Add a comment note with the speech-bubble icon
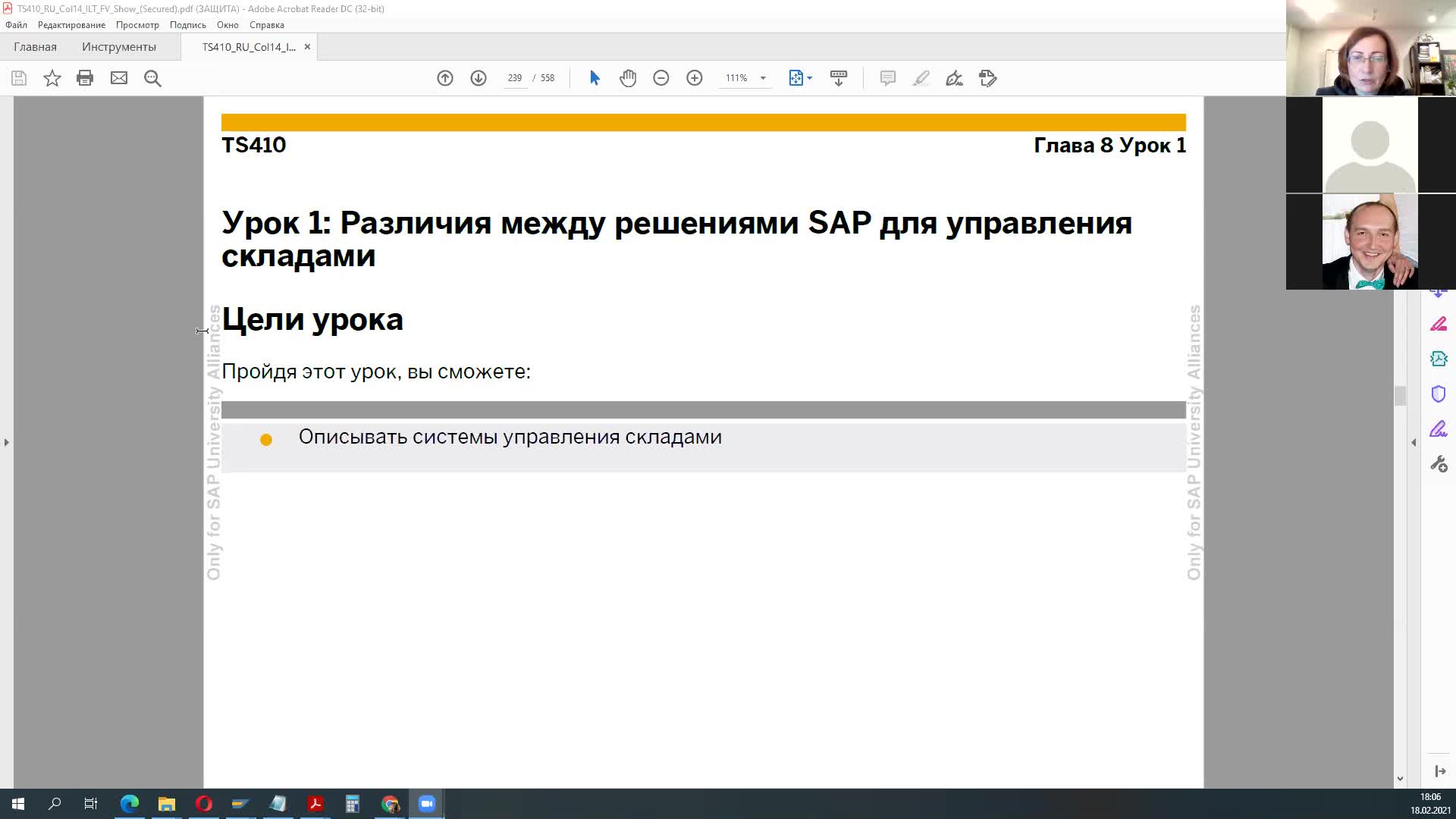This screenshot has width=1456, height=819. (888, 78)
